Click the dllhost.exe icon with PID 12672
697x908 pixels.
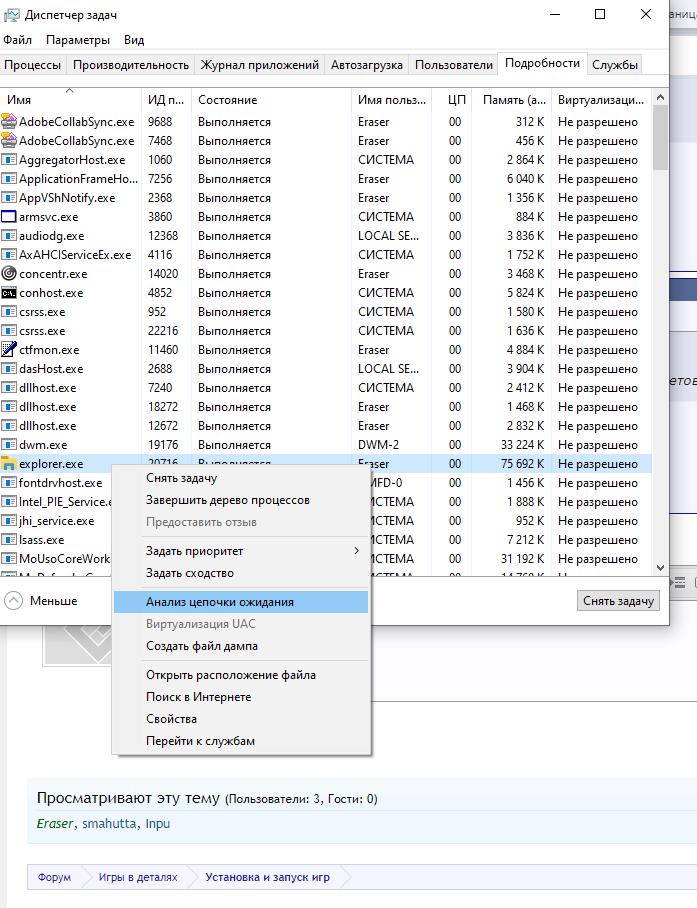coord(9,426)
